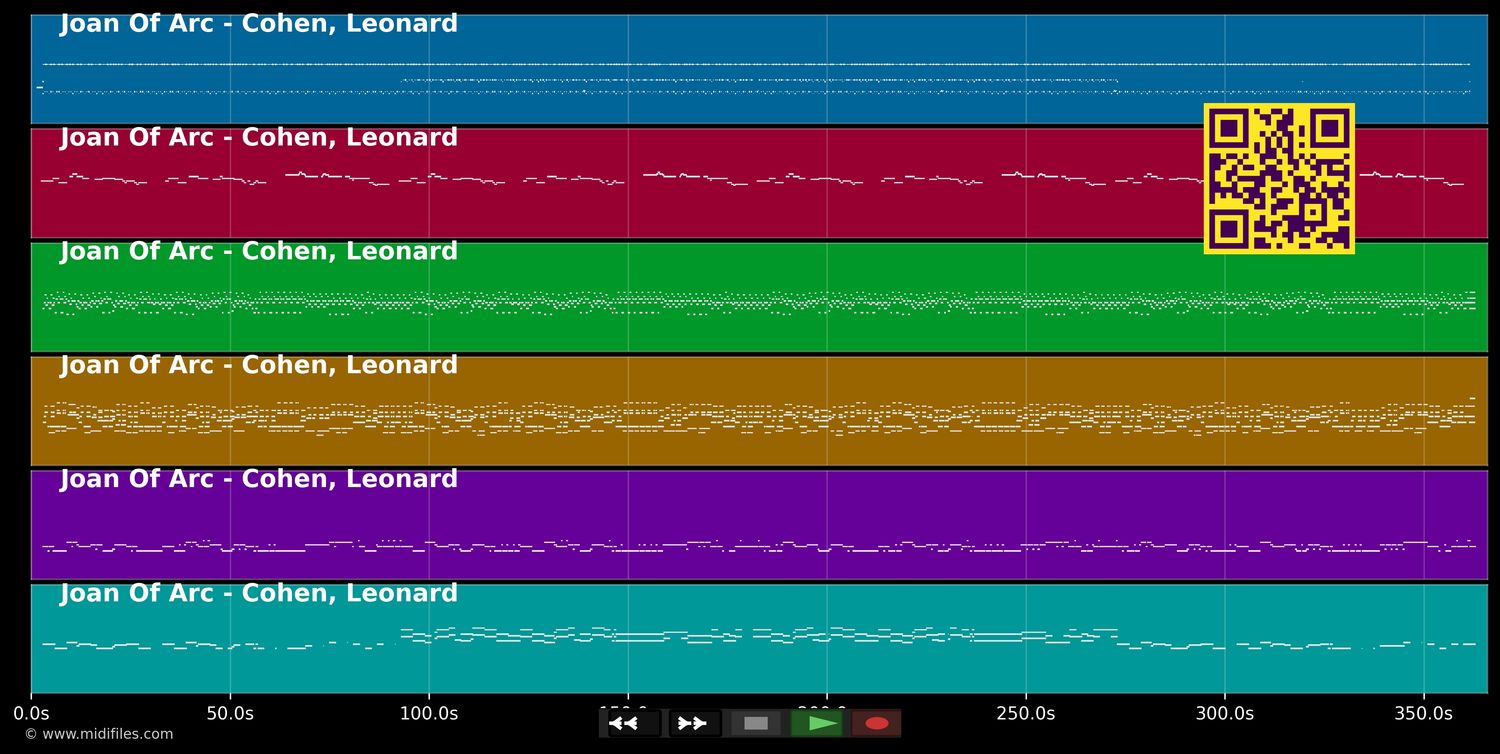Click the "Joan Of Arc" title on the orange track
1500x754 pixels.
(x=259, y=366)
